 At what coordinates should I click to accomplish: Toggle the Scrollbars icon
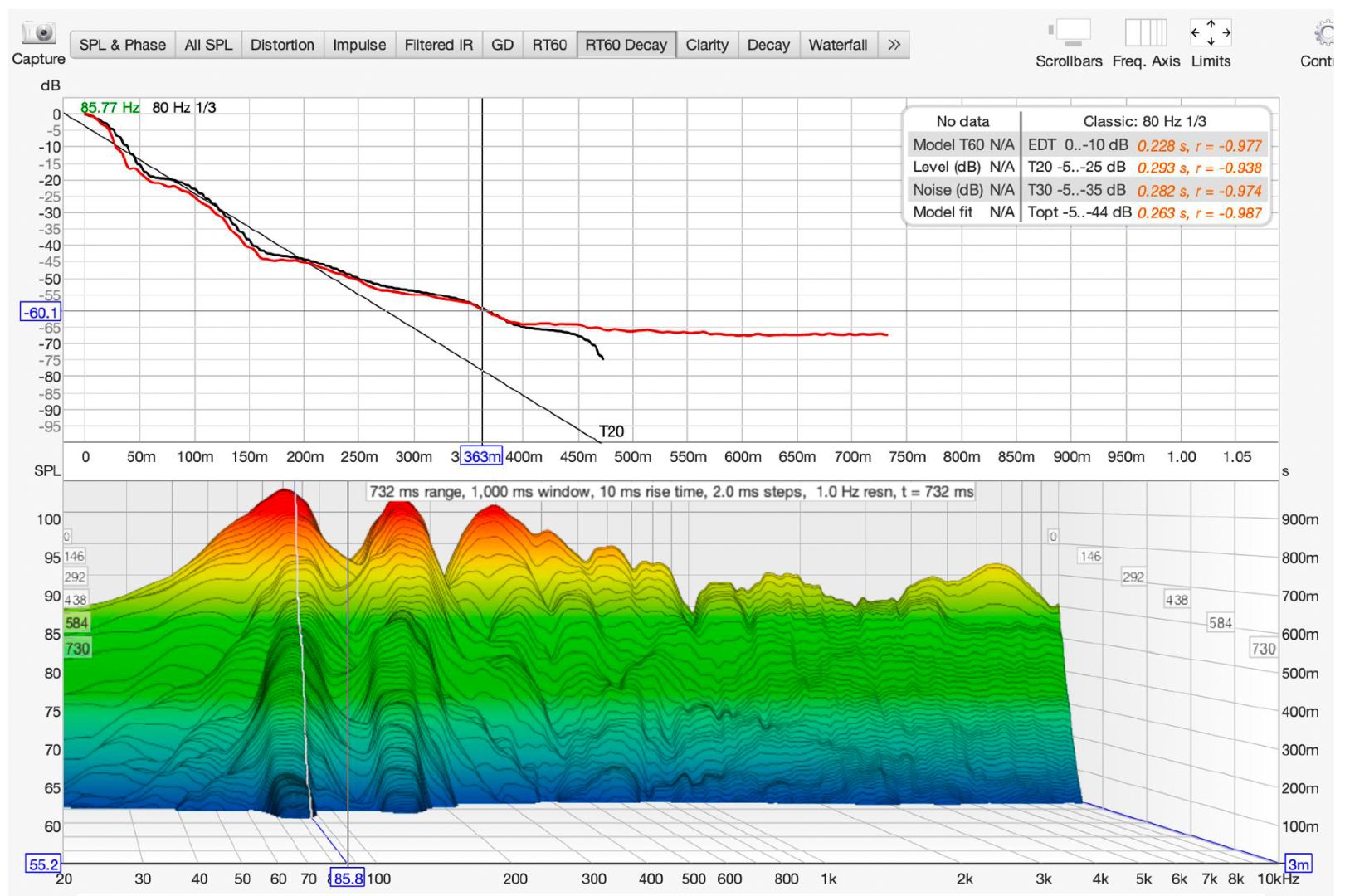point(1070,33)
